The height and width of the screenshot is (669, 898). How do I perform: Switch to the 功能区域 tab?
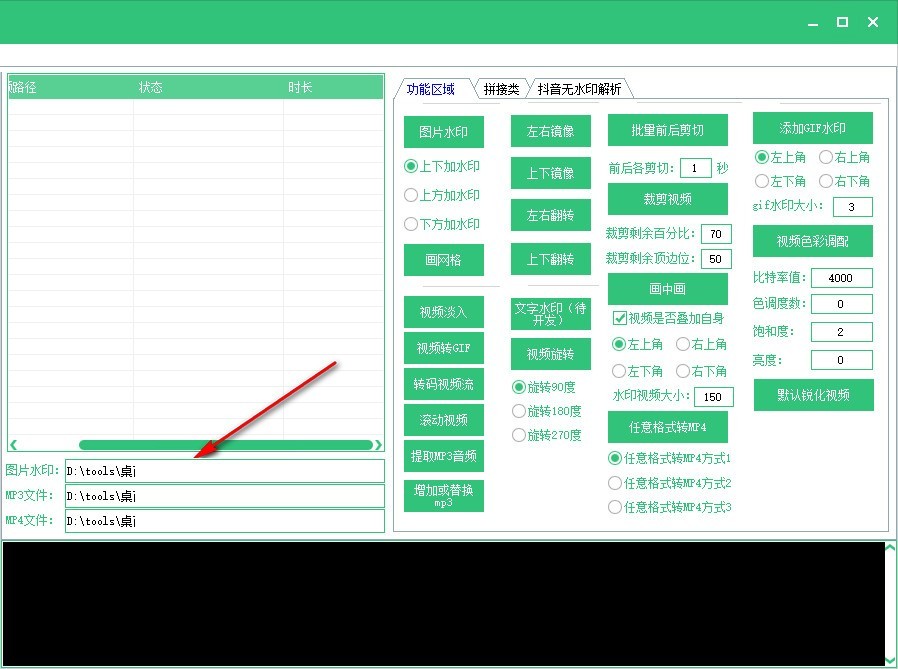431,89
